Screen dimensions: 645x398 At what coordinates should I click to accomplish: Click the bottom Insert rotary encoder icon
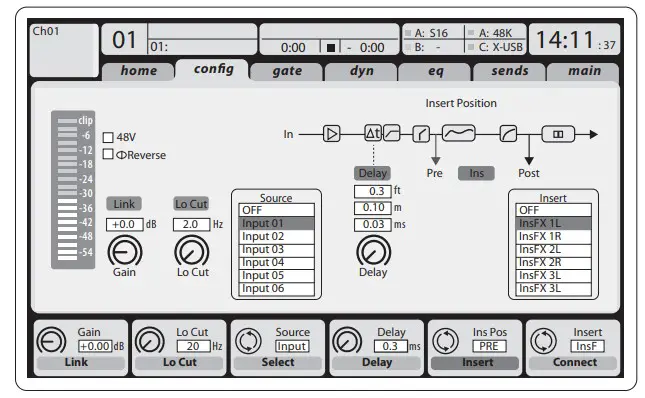(x=544, y=340)
